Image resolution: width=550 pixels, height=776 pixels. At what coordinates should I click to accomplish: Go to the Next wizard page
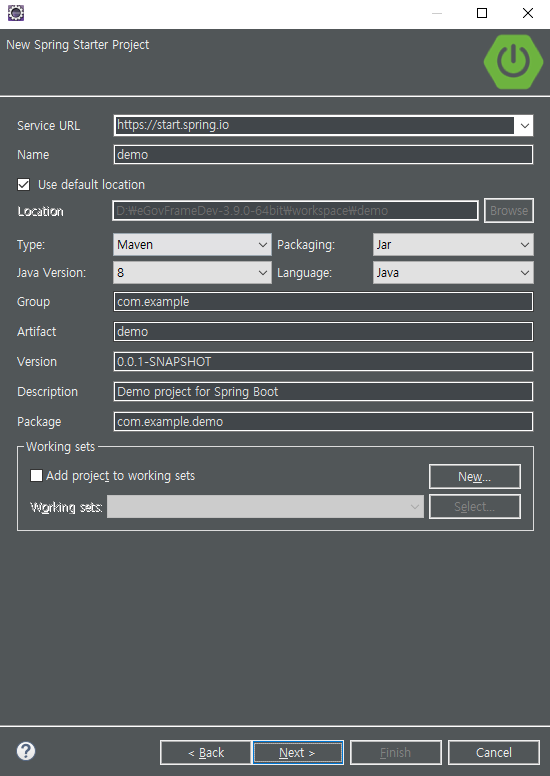click(298, 753)
